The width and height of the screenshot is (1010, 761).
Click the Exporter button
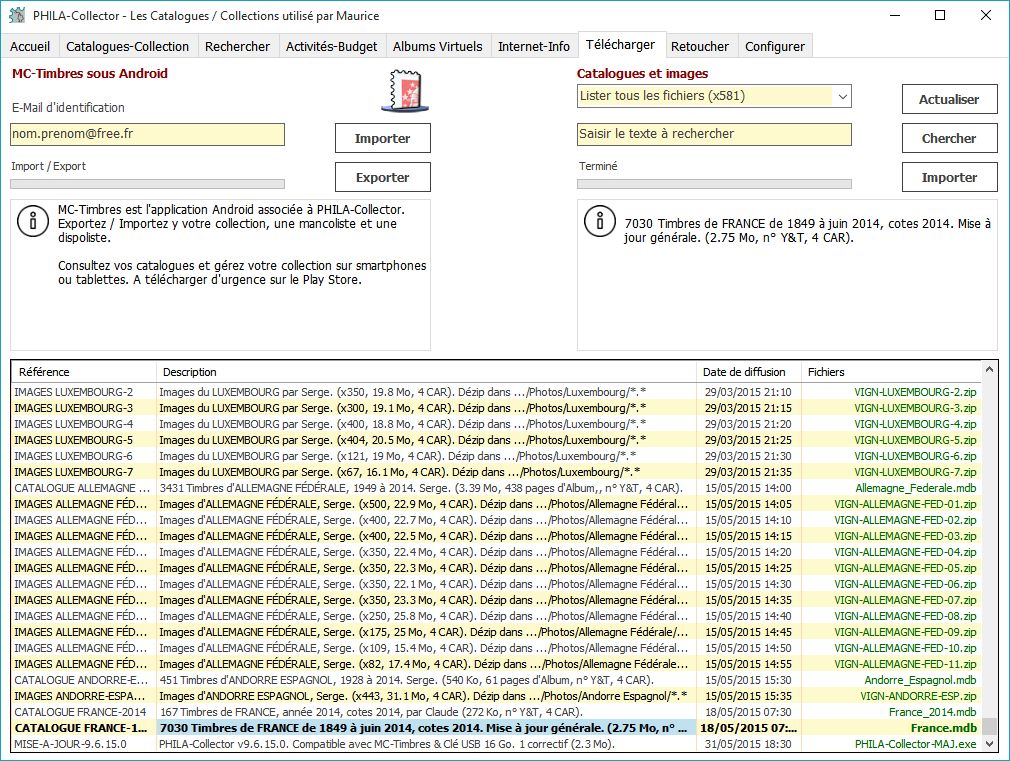[383, 177]
